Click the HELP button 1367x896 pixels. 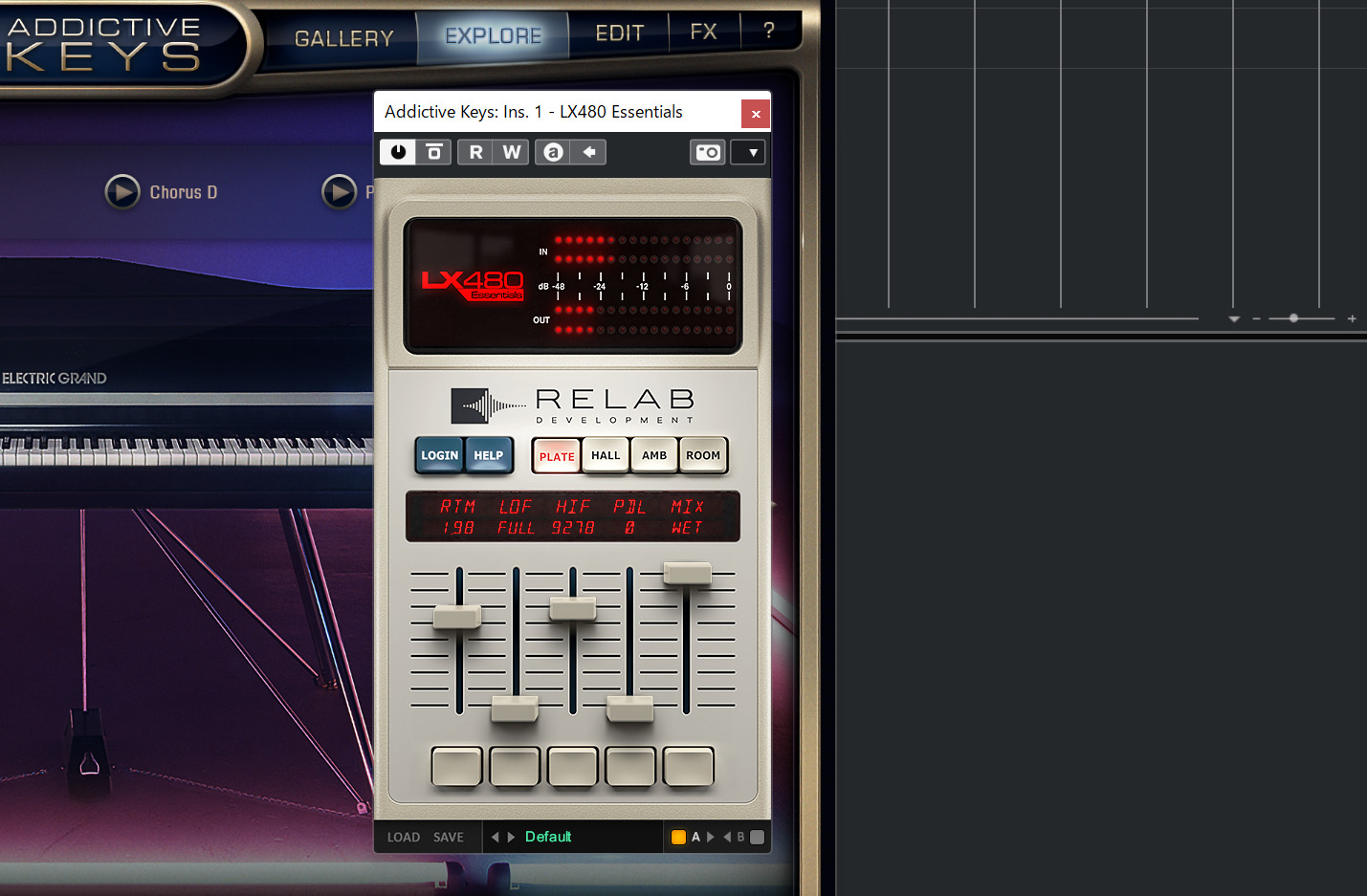coord(489,455)
